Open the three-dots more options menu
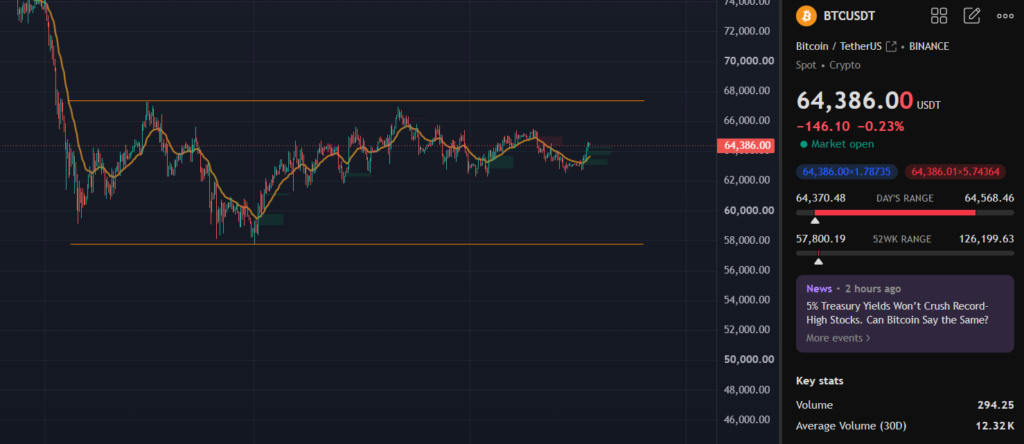The height and width of the screenshot is (444, 1024). [x=1005, y=16]
